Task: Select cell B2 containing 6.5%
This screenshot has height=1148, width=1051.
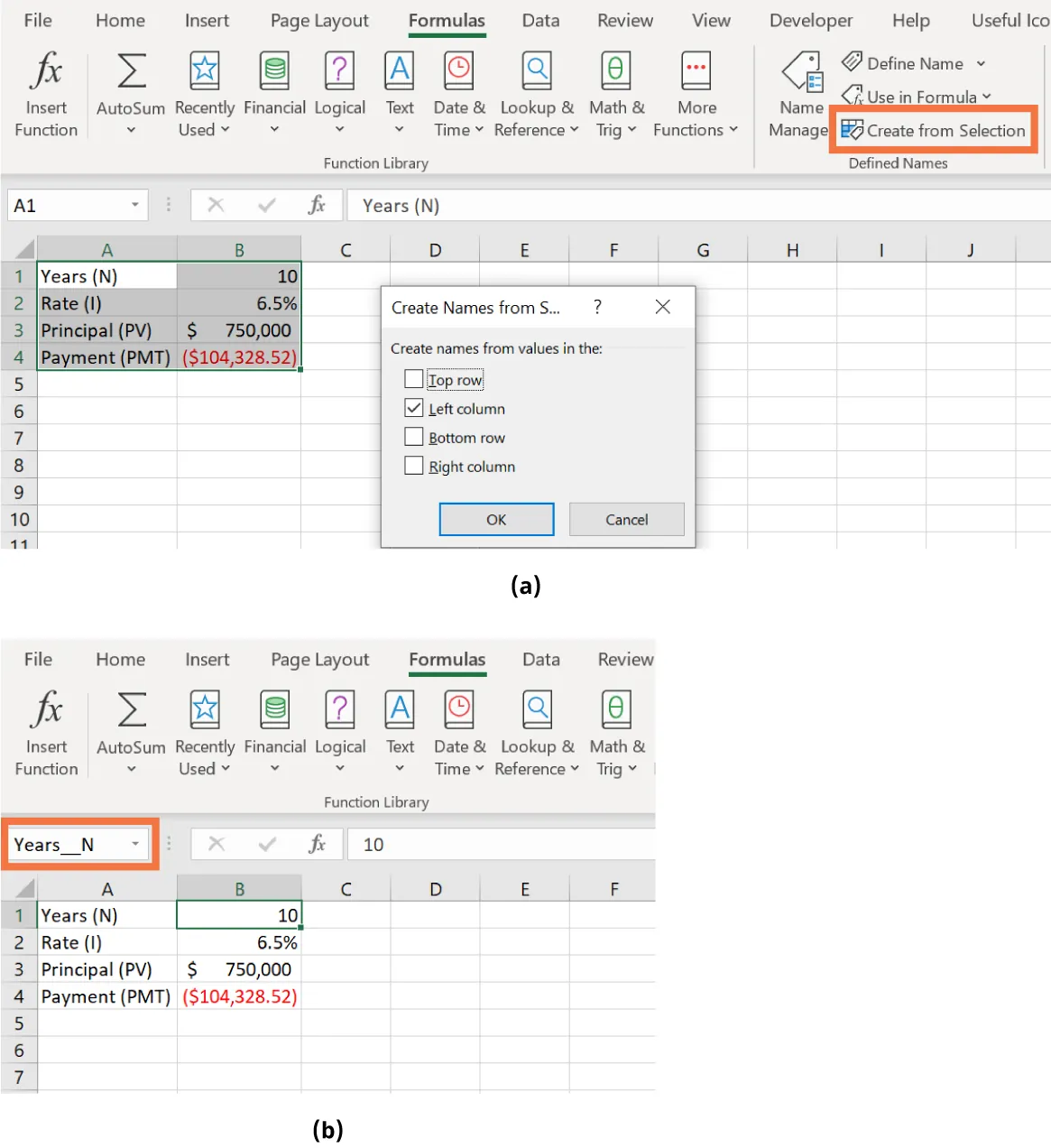Action: [x=239, y=303]
